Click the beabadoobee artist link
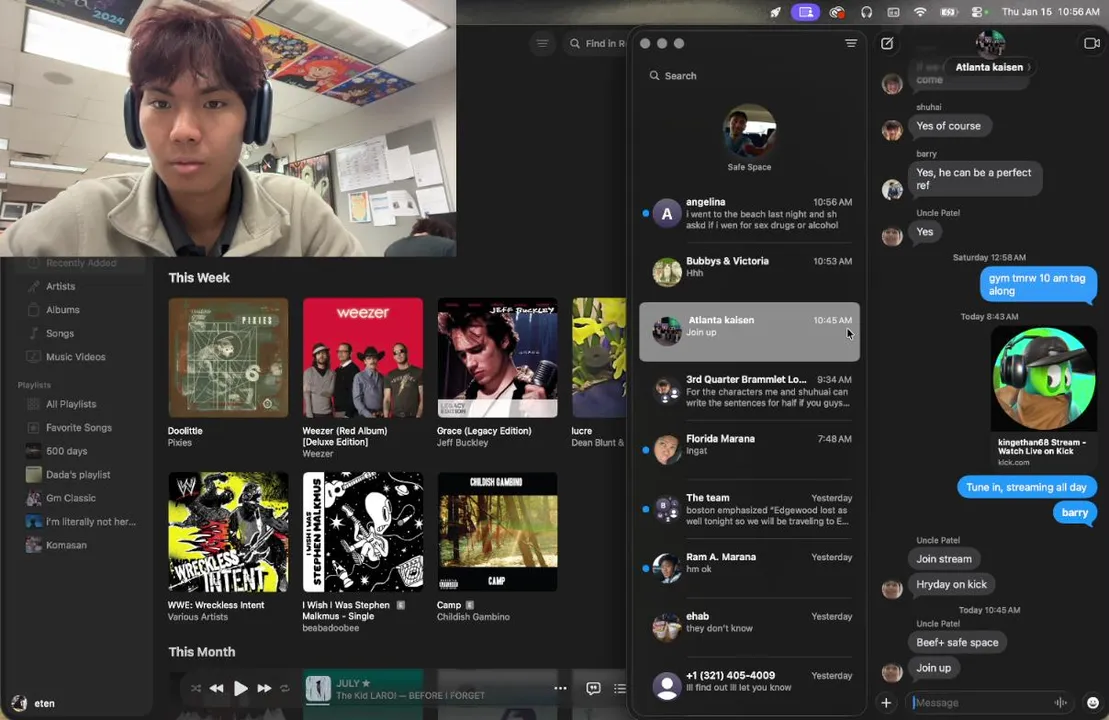1109x720 pixels. click(x=330, y=628)
